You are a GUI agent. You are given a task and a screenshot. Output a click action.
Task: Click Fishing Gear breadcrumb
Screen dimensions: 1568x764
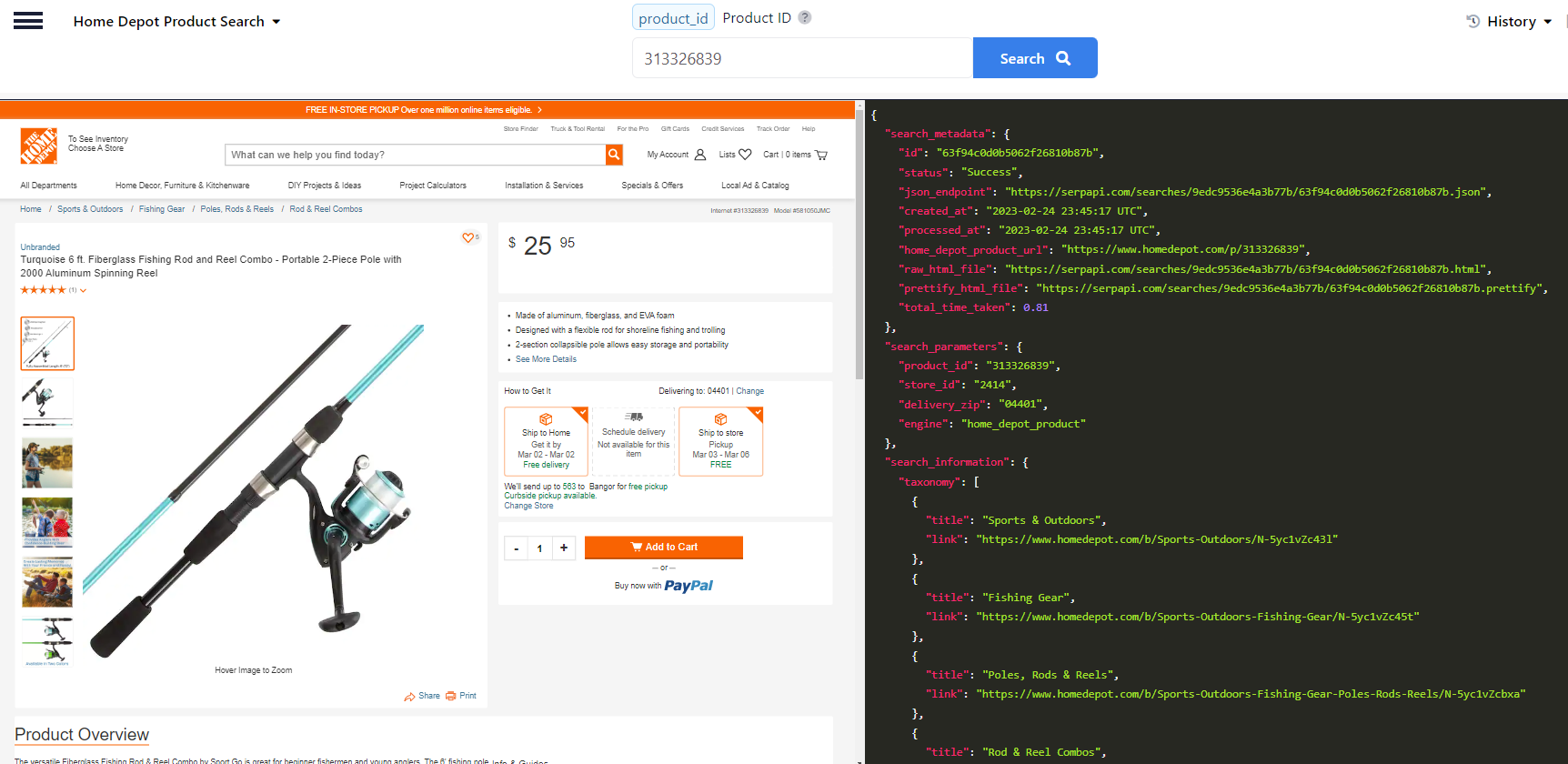coord(162,209)
